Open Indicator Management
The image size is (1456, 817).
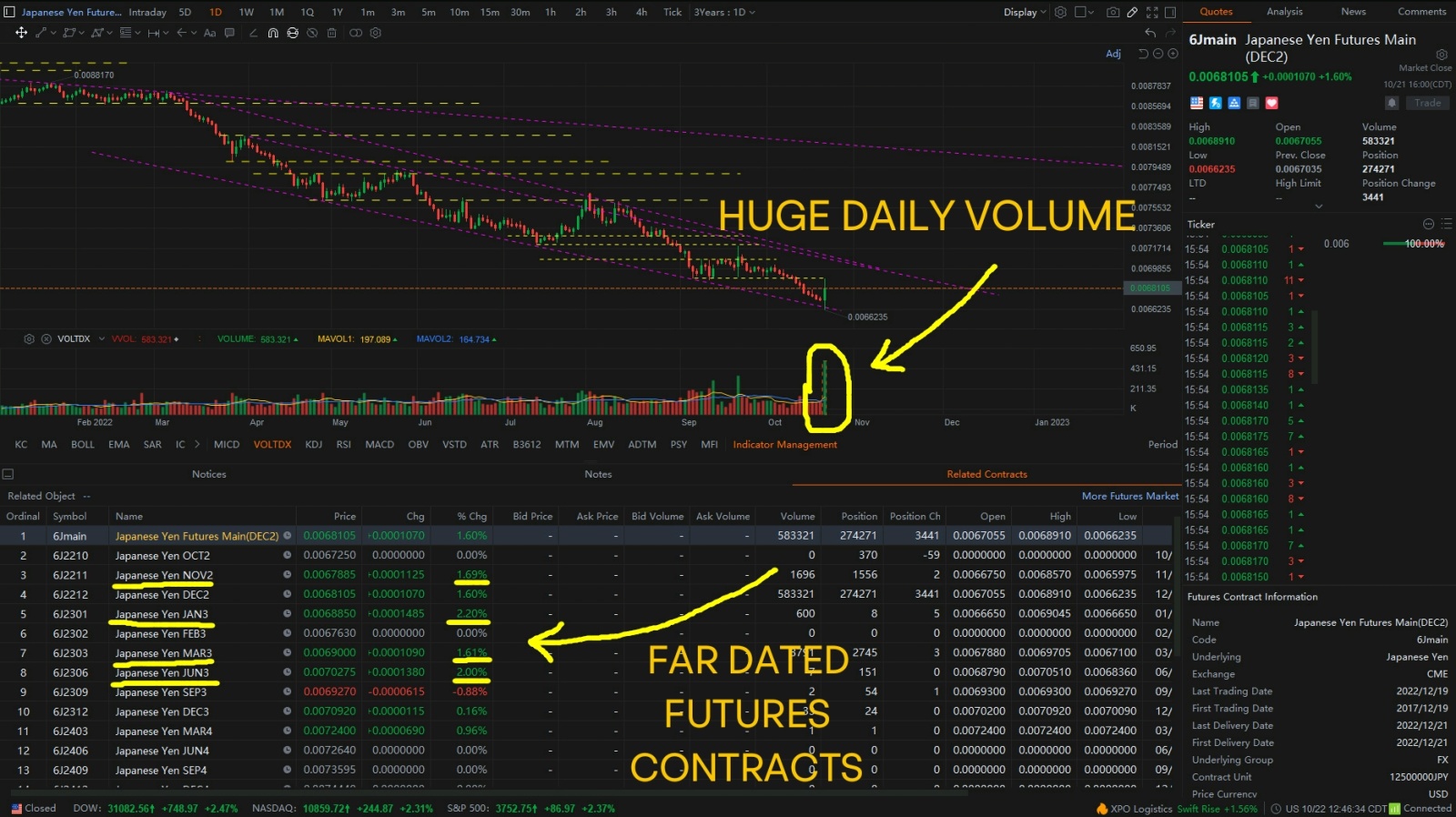[x=784, y=445]
